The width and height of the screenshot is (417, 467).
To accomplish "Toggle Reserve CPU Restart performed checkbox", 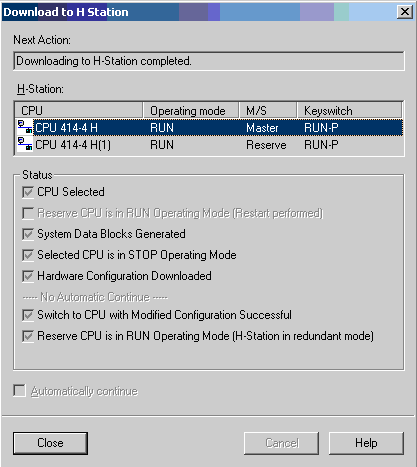I will tap(28, 213).
